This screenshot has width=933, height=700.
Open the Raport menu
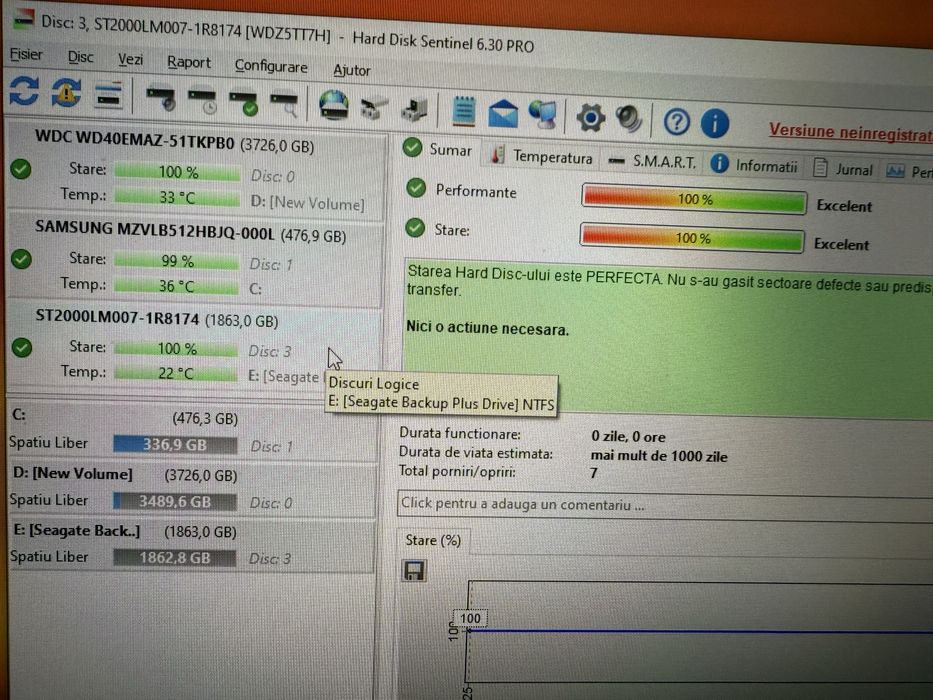pos(189,62)
